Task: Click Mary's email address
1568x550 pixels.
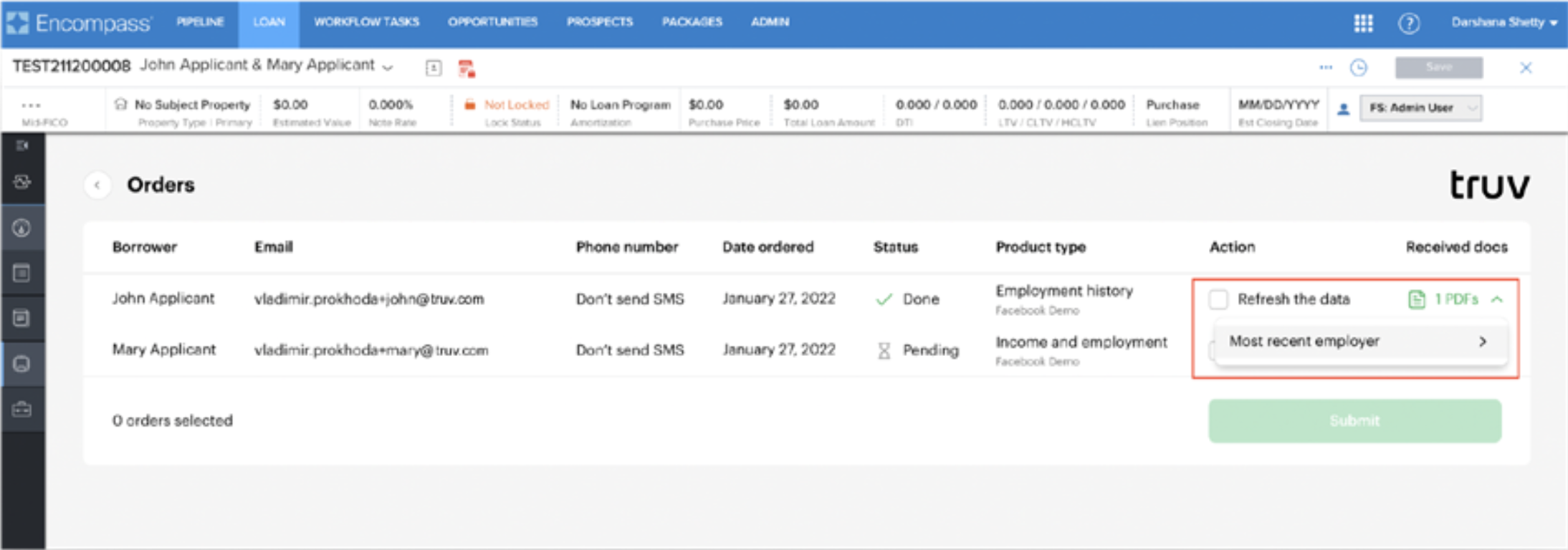Action: pos(371,350)
